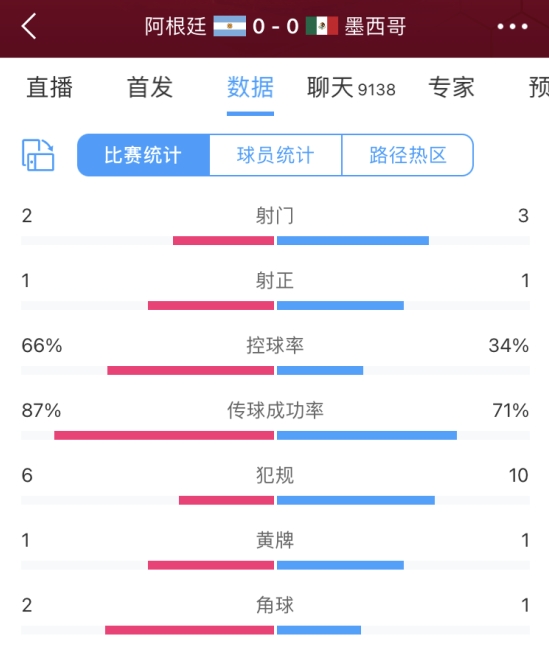Open the partially visible 预 tab

(x=539, y=87)
